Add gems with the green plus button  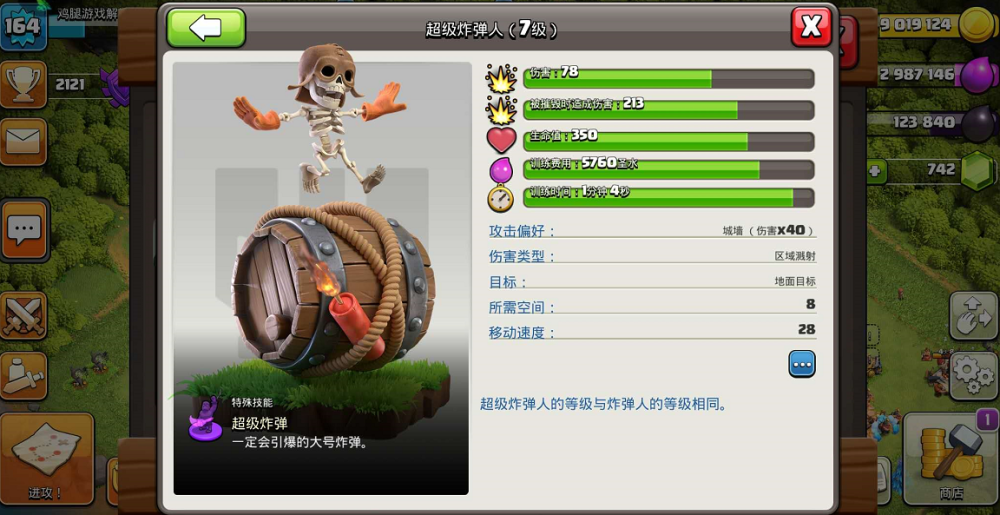pos(876,171)
